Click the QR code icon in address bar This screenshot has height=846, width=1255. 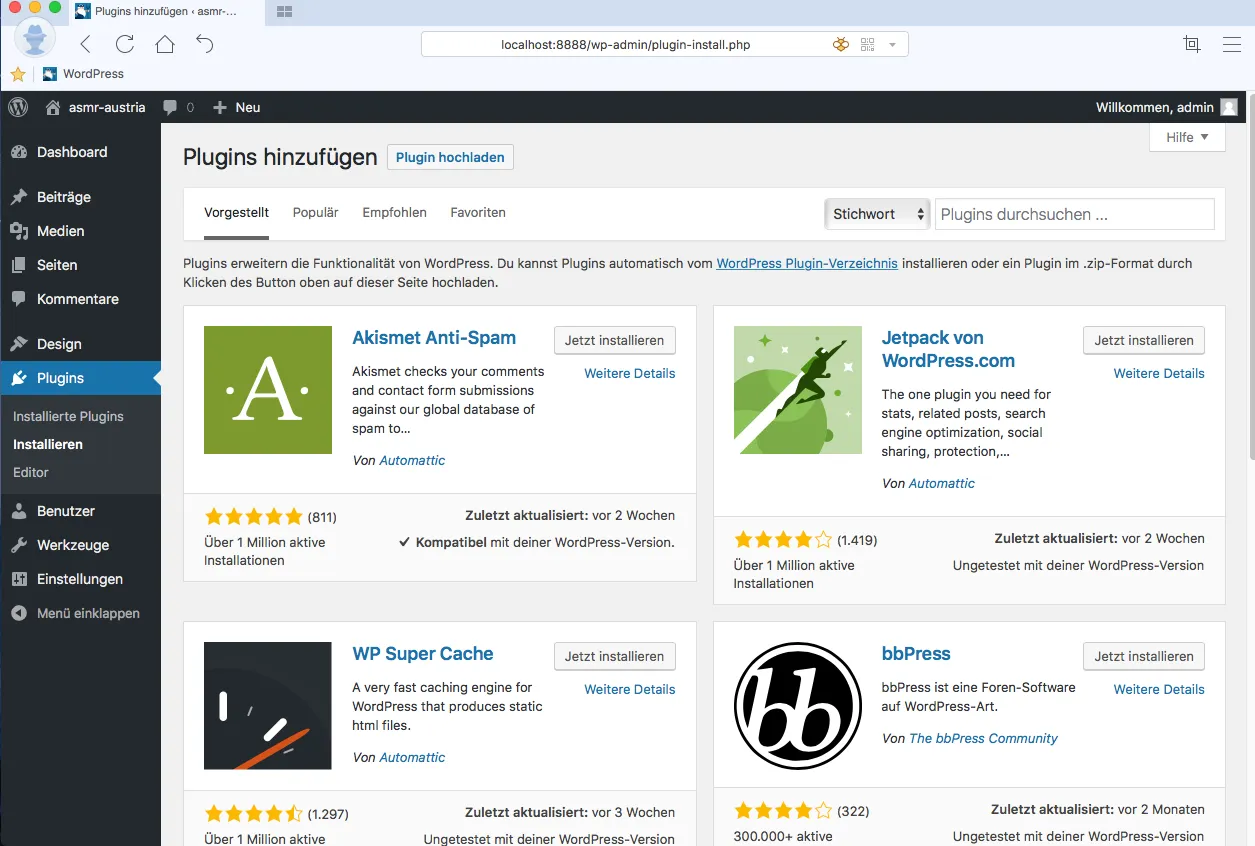pyautogui.click(x=866, y=45)
